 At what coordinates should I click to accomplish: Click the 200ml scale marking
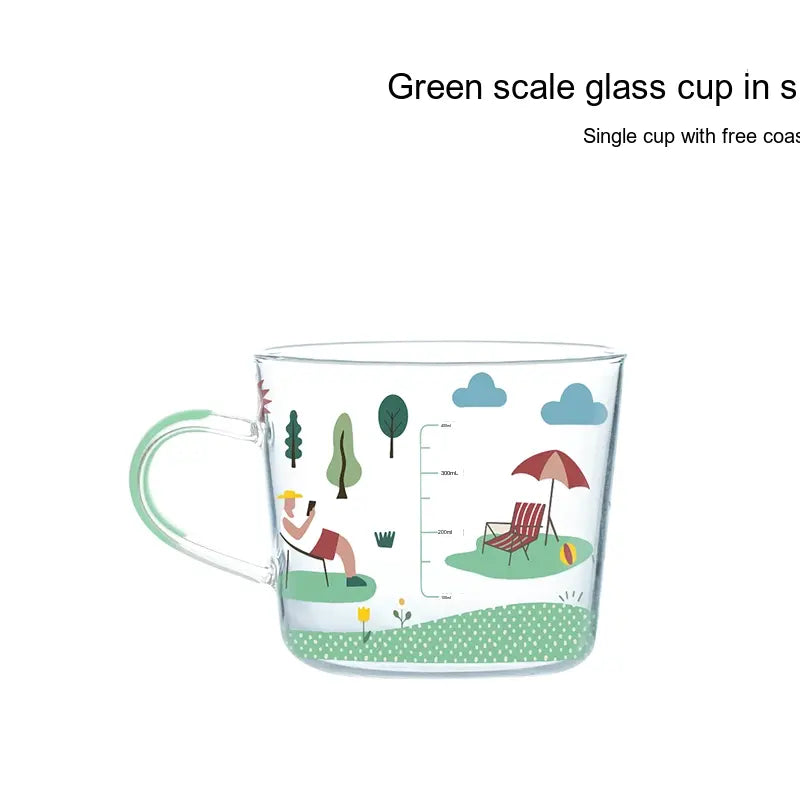pyautogui.click(x=445, y=532)
